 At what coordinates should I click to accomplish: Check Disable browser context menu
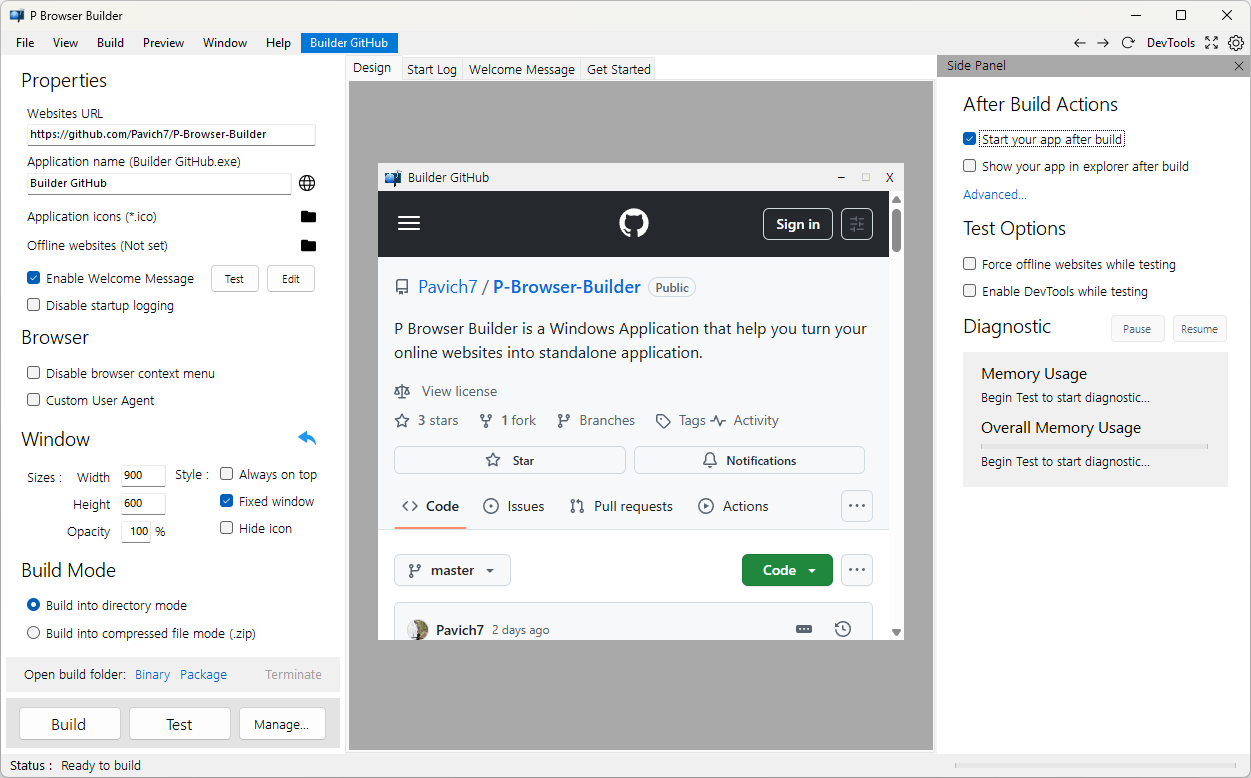click(34, 373)
